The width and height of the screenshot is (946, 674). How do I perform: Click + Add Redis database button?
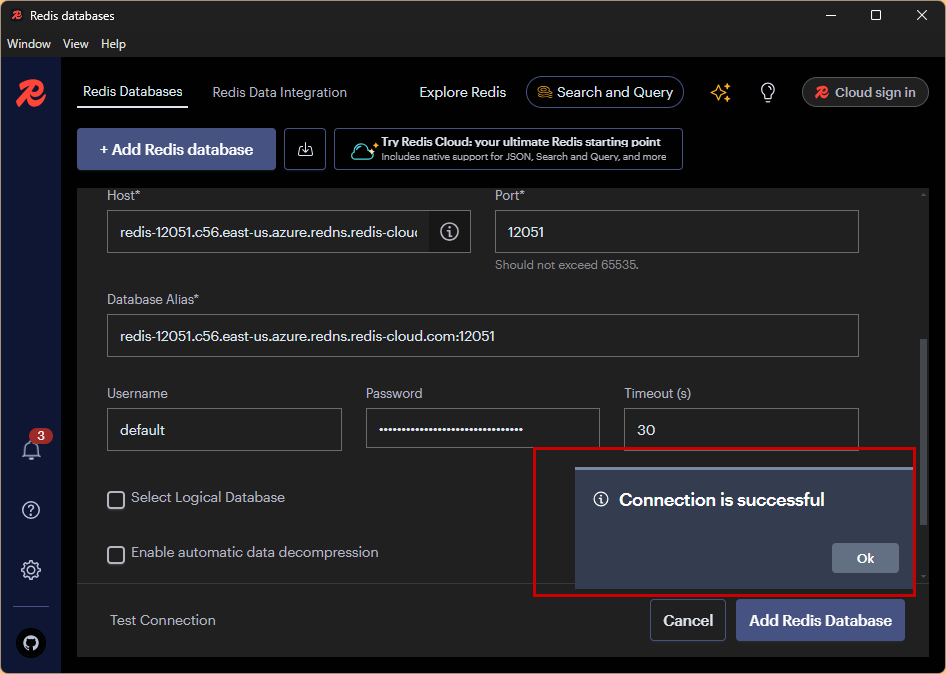[x=176, y=149]
